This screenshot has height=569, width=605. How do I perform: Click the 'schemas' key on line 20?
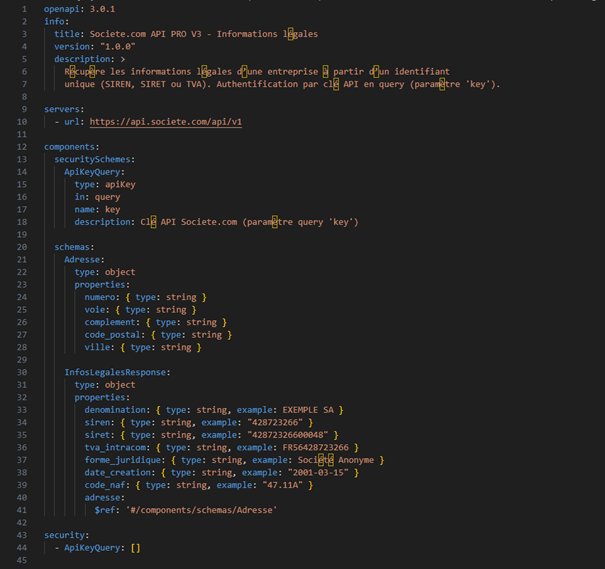(x=76, y=246)
